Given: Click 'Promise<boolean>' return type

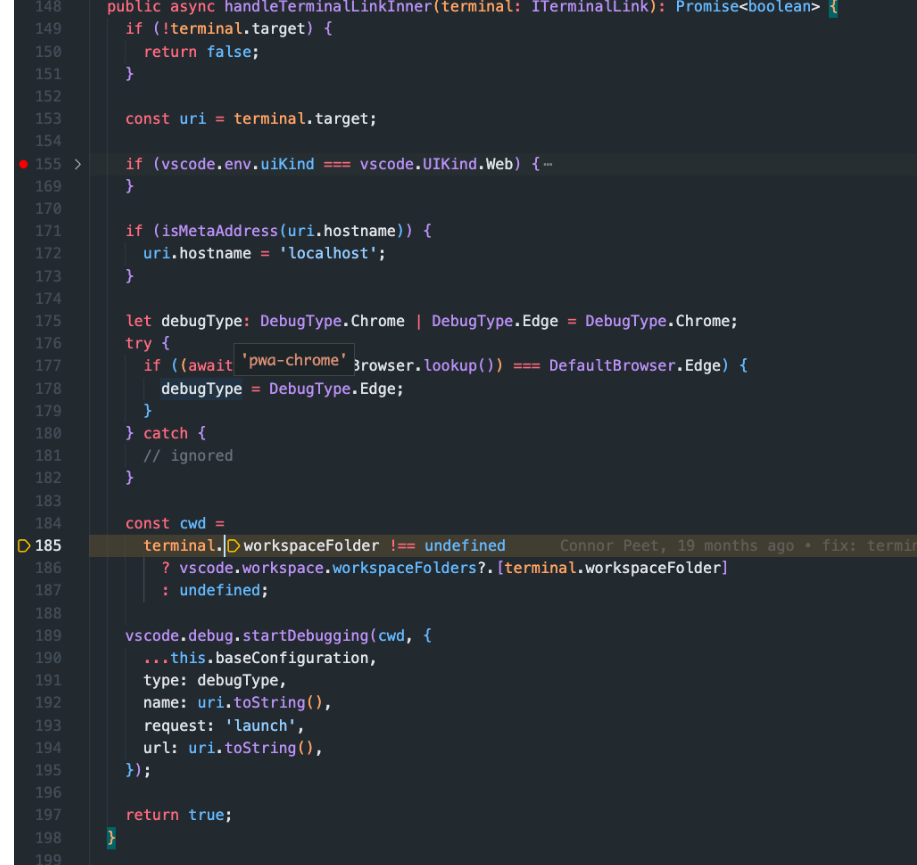Looking at the screenshot, I should [x=747, y=7].
